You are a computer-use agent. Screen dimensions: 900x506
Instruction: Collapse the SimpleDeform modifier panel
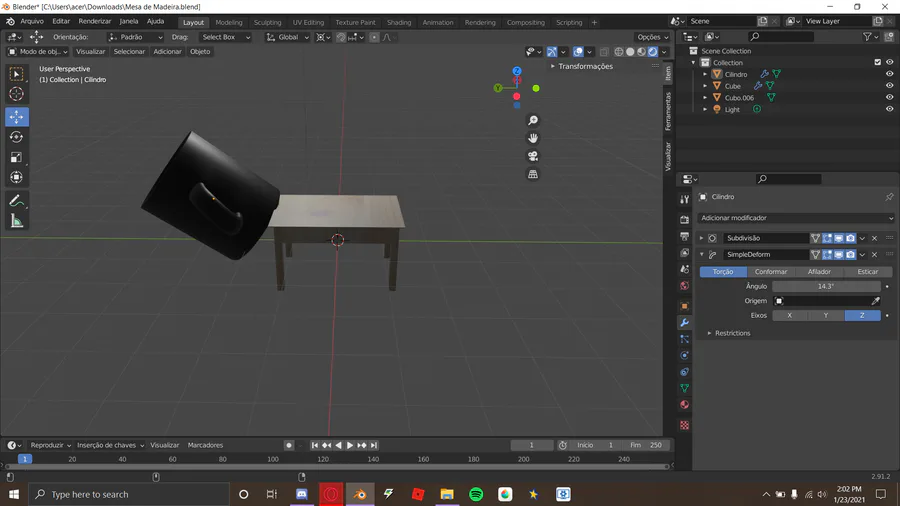(701, 255)
